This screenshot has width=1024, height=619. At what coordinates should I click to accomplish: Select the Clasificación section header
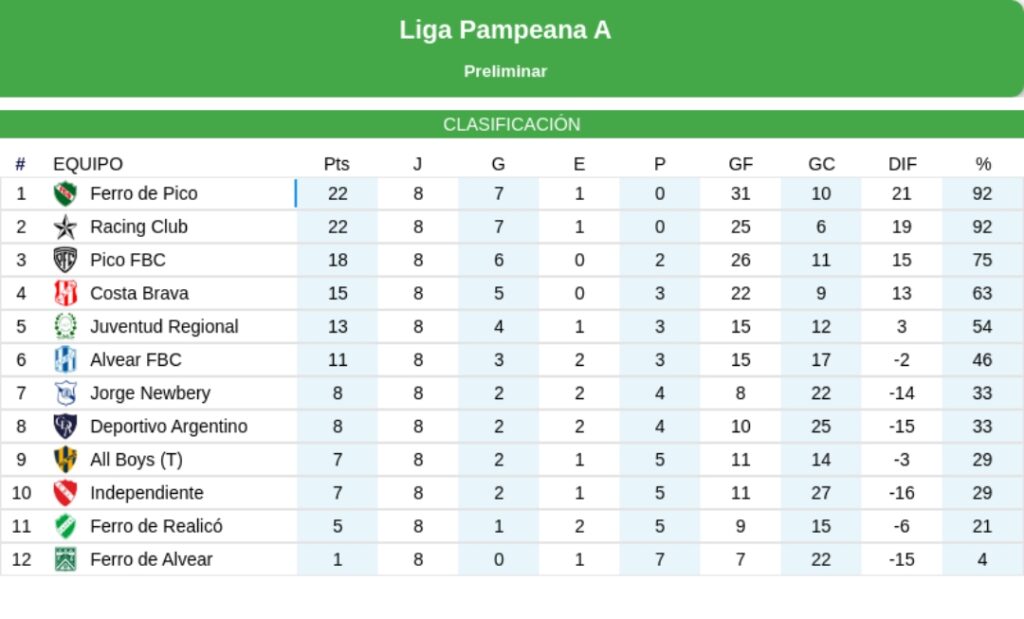tap(512, 125)
